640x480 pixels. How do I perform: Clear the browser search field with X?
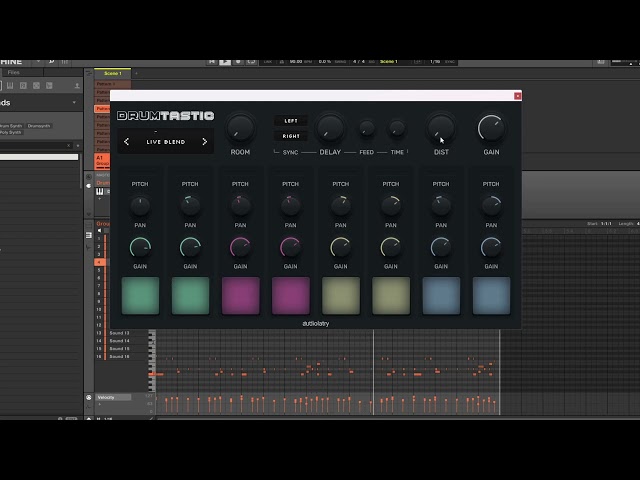click(x=69, y=146)
